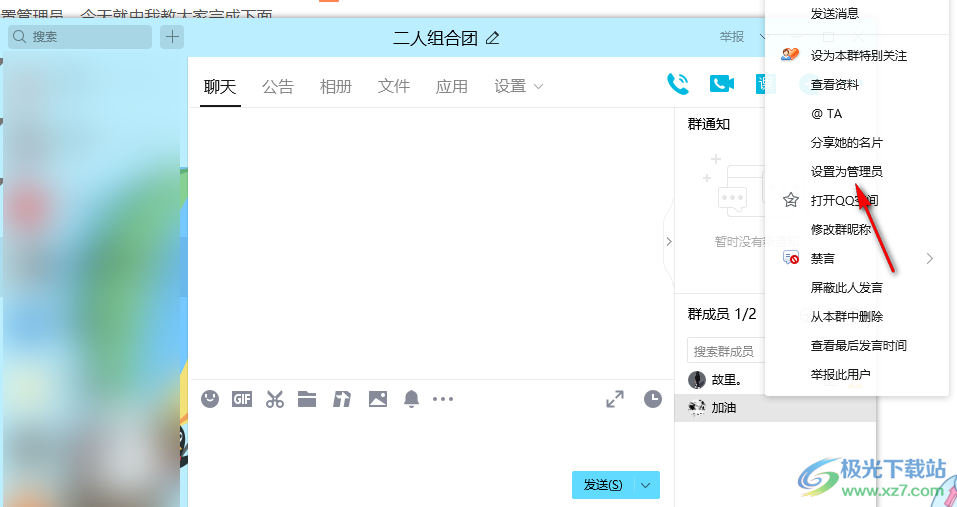The height and width of the screenshot is (507, 957).
Task: Select member name 故里。 in list
Action: click(726, 379)
